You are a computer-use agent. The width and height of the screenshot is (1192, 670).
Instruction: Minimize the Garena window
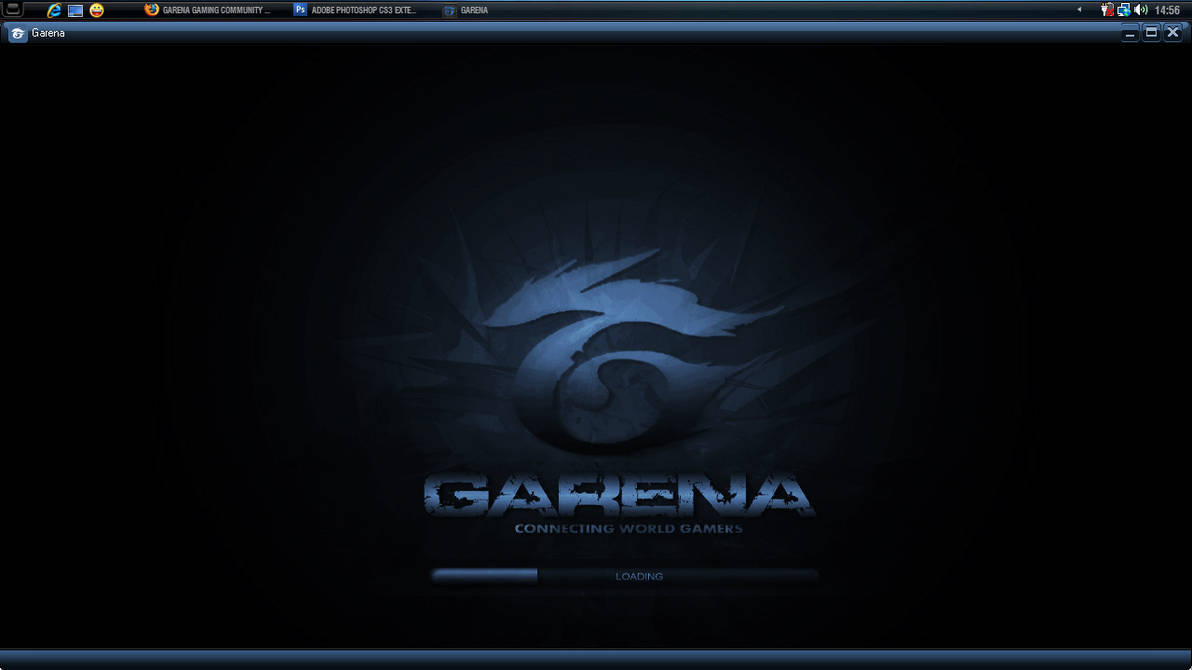click(1129, 33)
